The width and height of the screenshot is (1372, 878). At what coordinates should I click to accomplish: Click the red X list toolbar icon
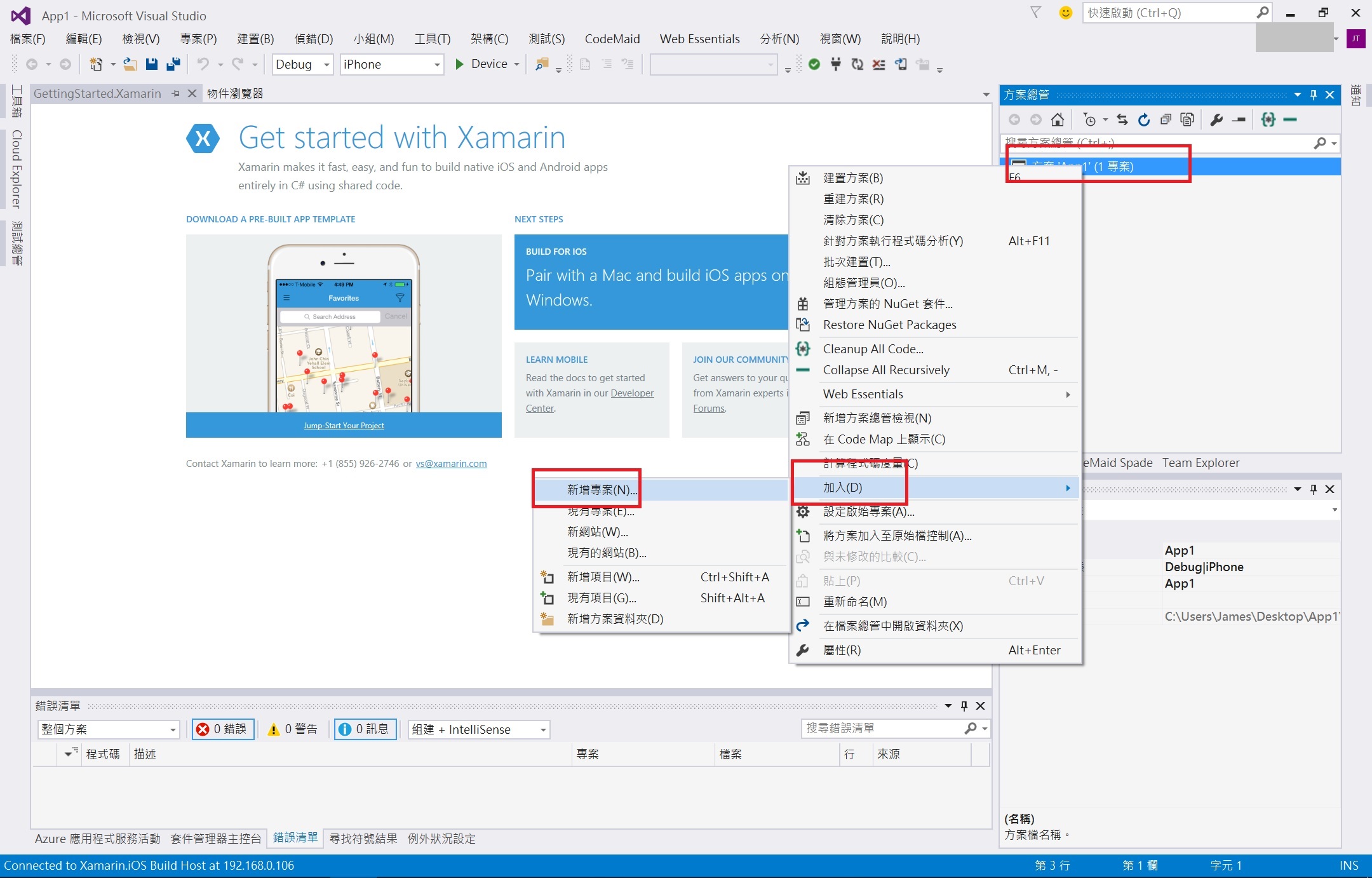point(879,64)
